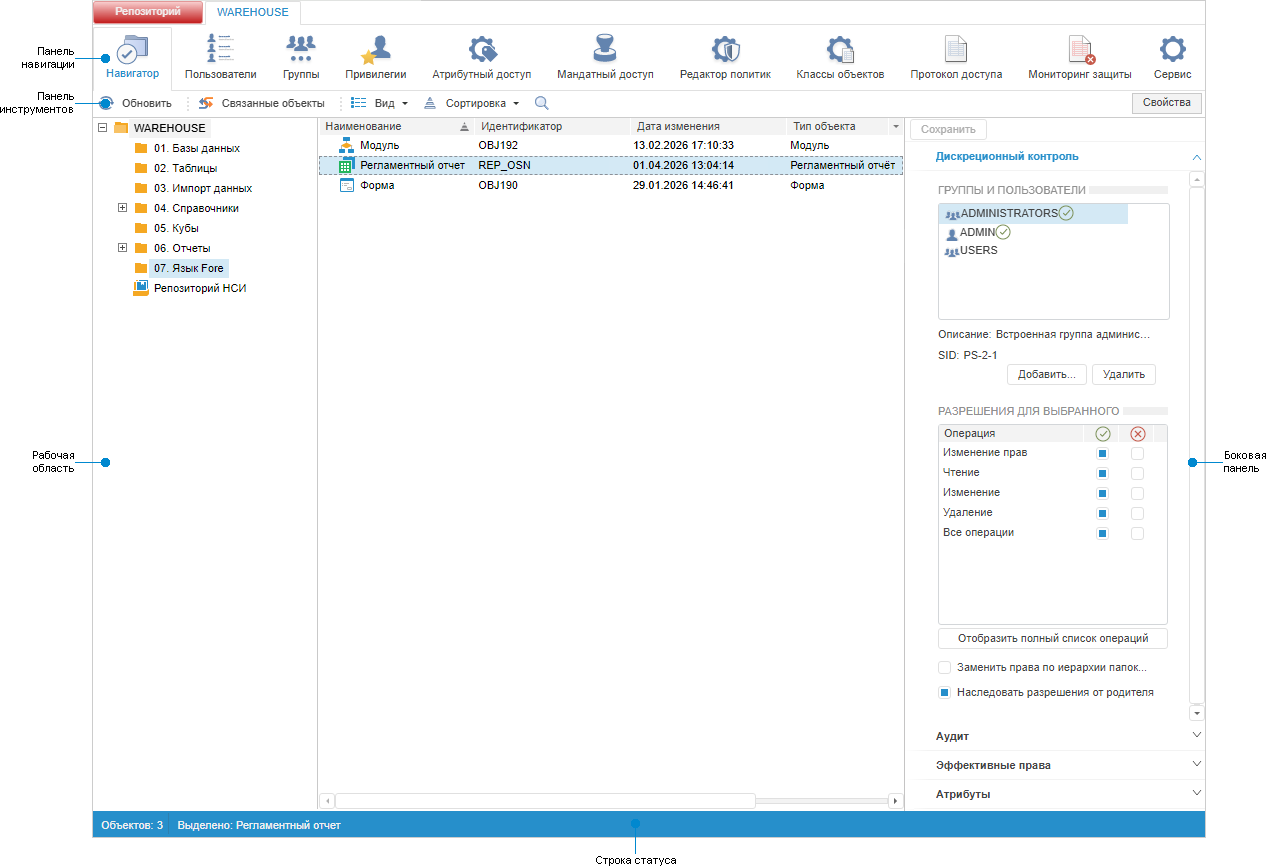Sort by the Идентификатор column header
The height and width of the screenshot is (866, 1266).
coord(553,127)
